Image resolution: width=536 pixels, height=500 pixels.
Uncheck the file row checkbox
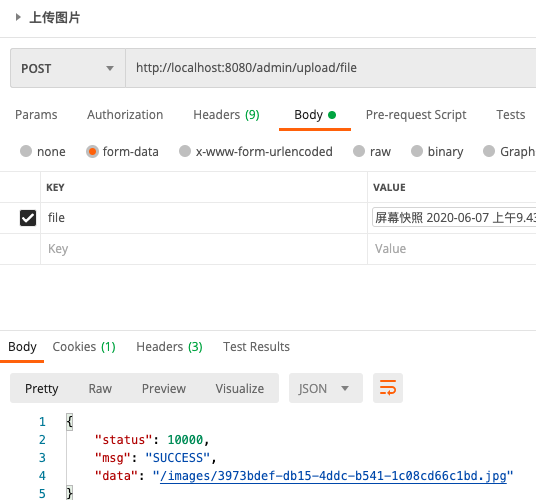(x=28, y=218)
